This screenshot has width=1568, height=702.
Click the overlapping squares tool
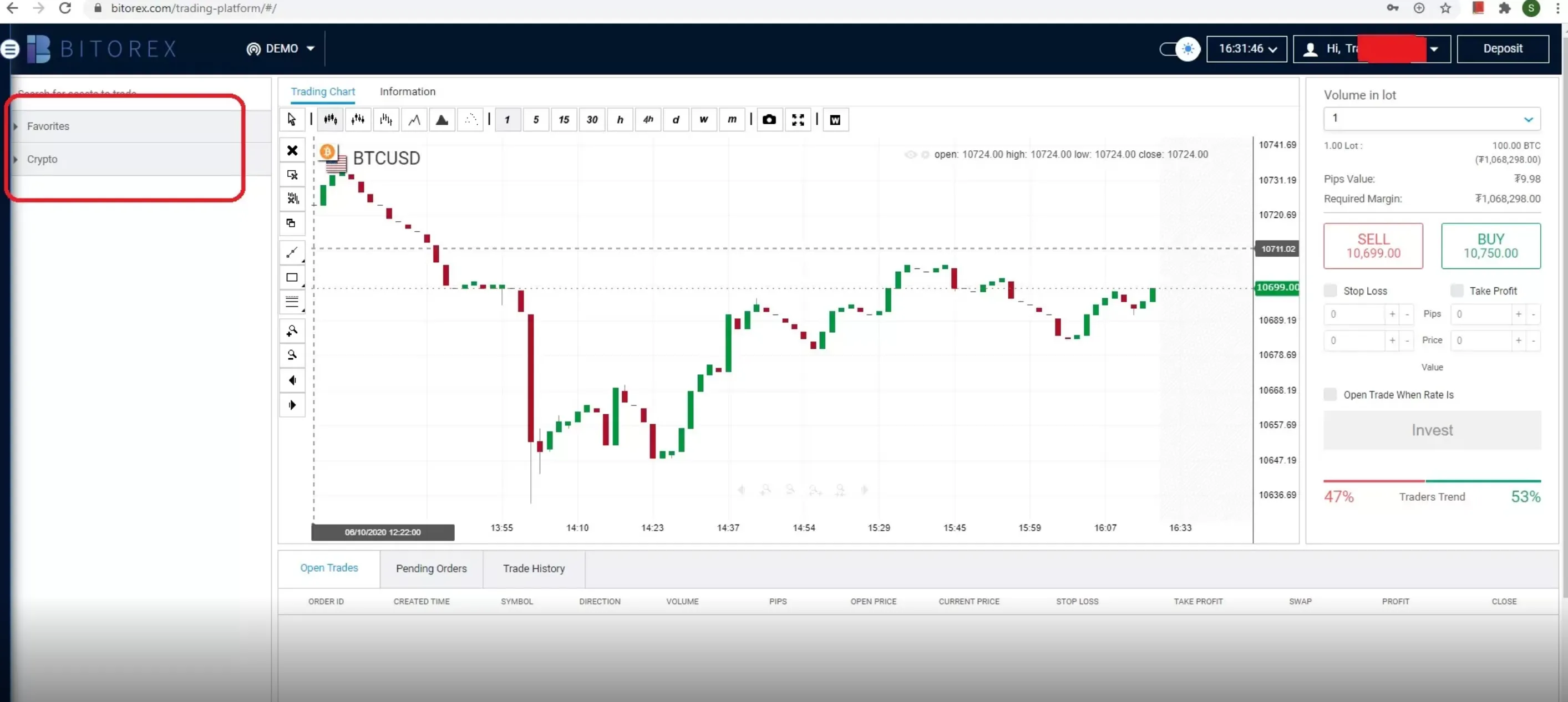tap(292, 223)
